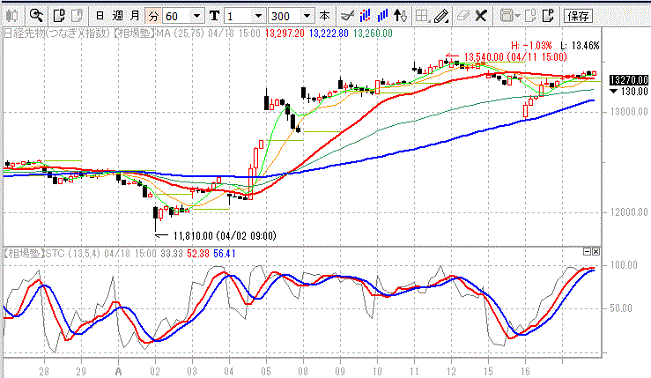Viewport: 651px width, 378px height.
Task: Select the pencil drawing tool
Action: [x=441, y=16]
